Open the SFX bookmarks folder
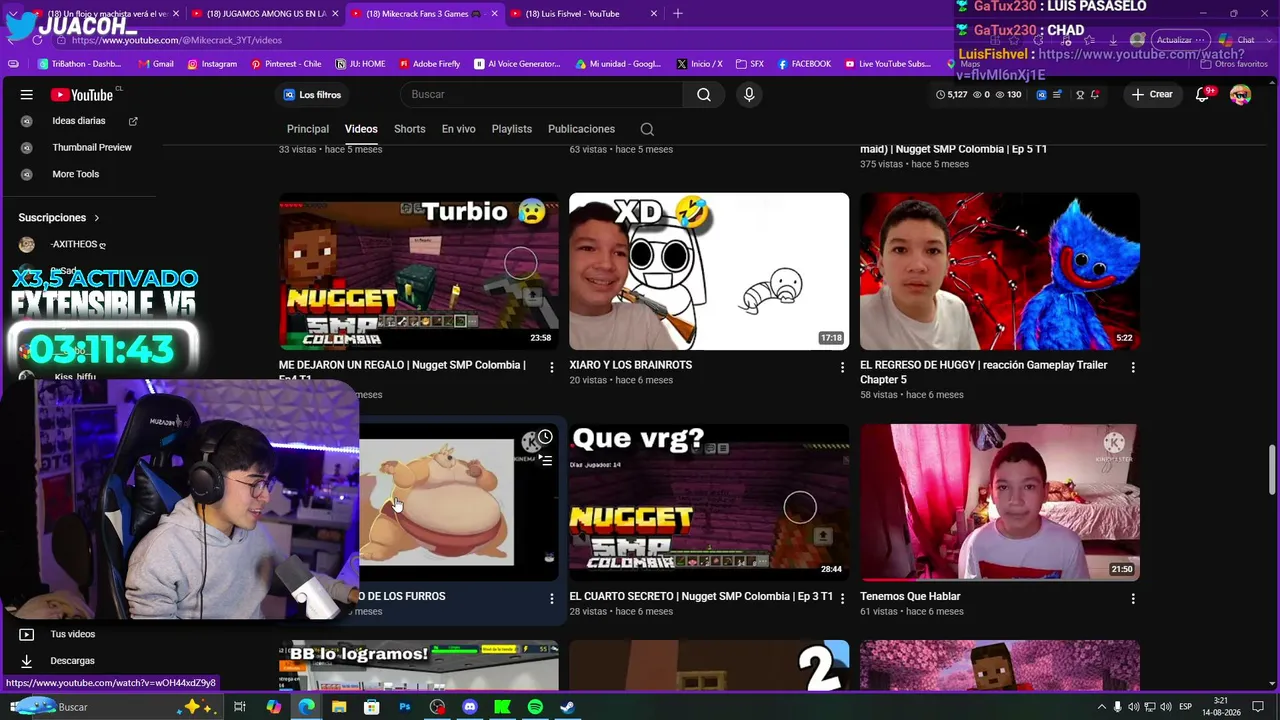The image size is (1280, 720). tap(750, 64)
